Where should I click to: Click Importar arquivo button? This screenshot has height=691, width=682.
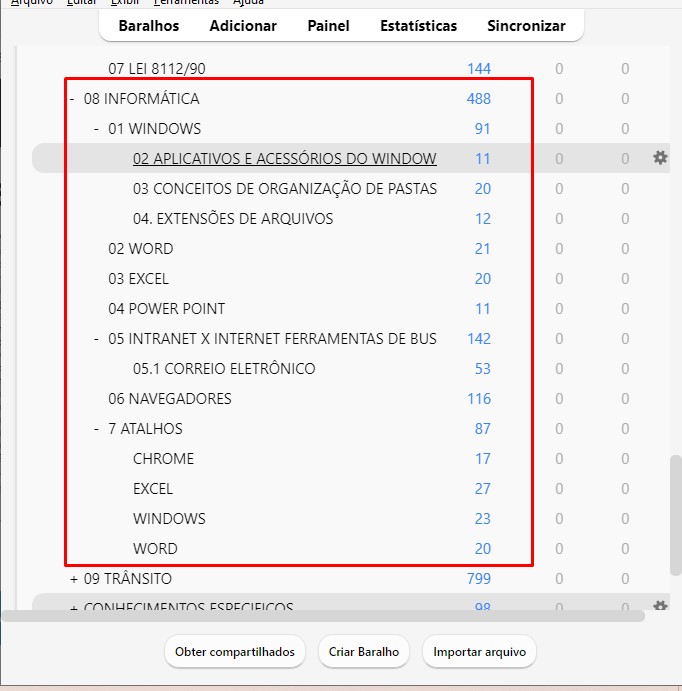click(479, 651)
